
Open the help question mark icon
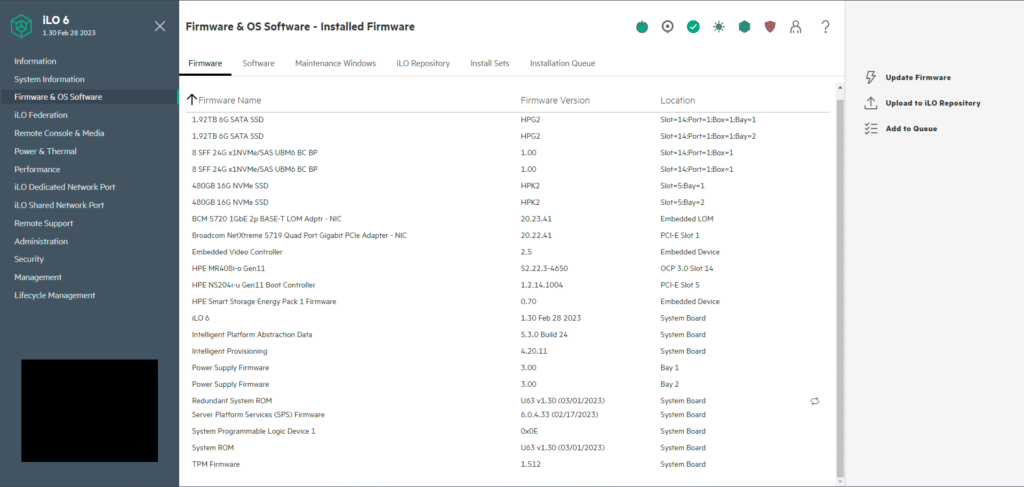(825, 27)
